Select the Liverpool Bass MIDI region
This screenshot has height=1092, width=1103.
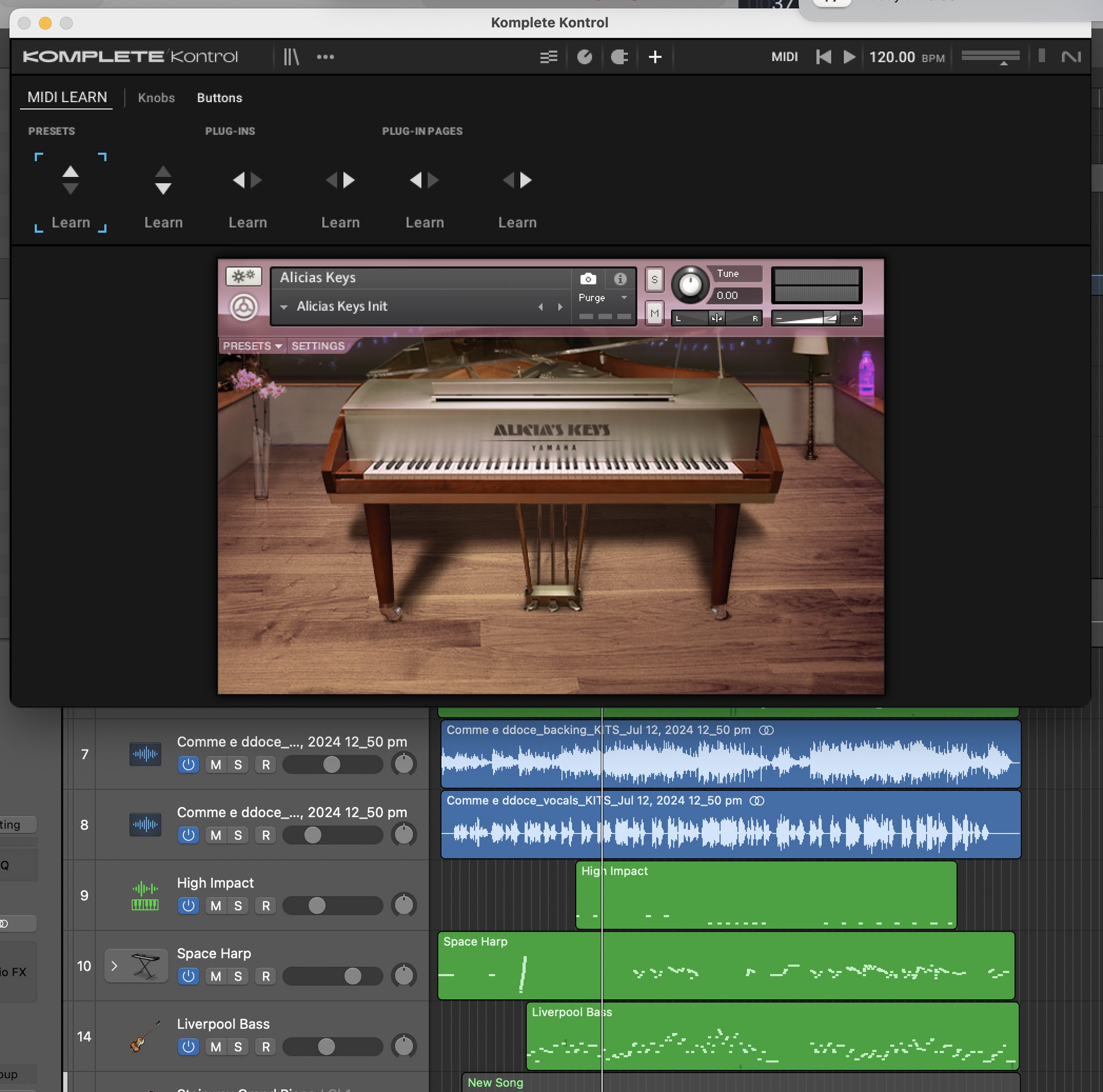[772, 1036]
